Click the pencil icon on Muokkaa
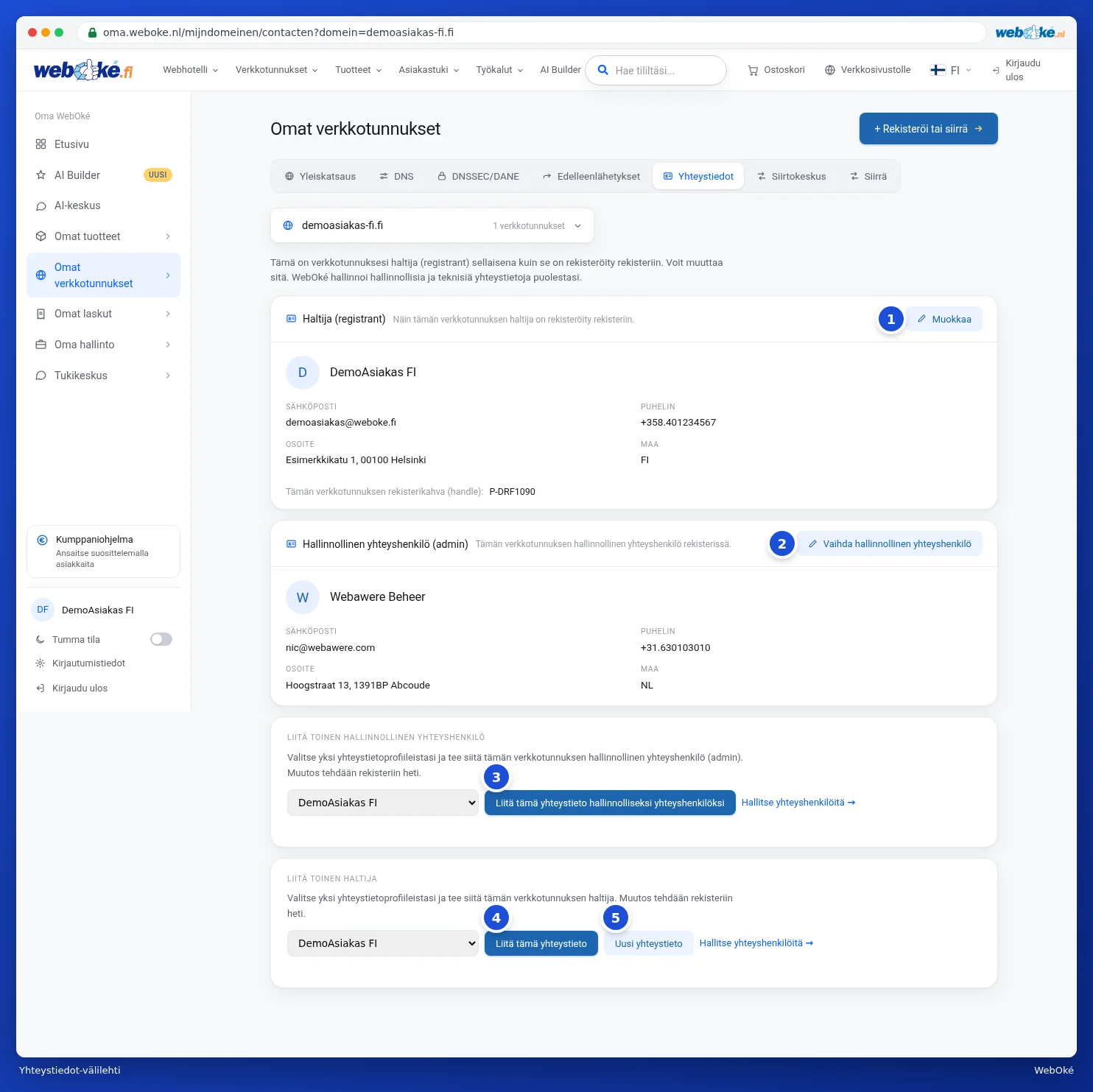 [921, 319]
